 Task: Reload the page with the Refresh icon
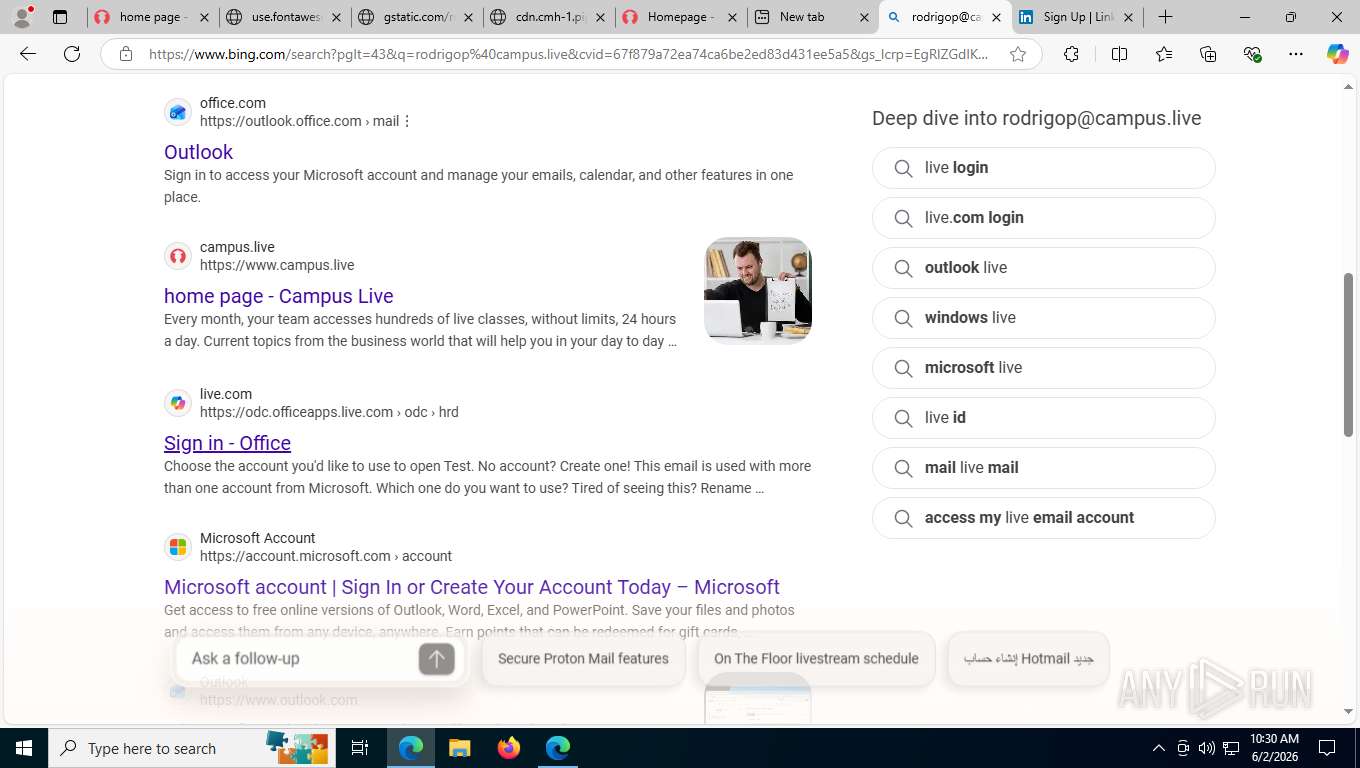click(x=72, y=54)
